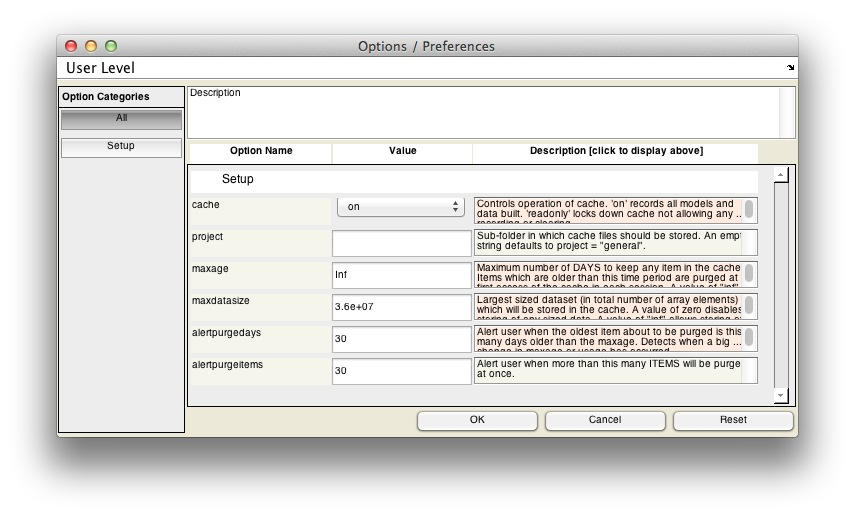This screenshot has width=855, height=516.
Task: Click the maxdatasize value field
Action: 401,307
